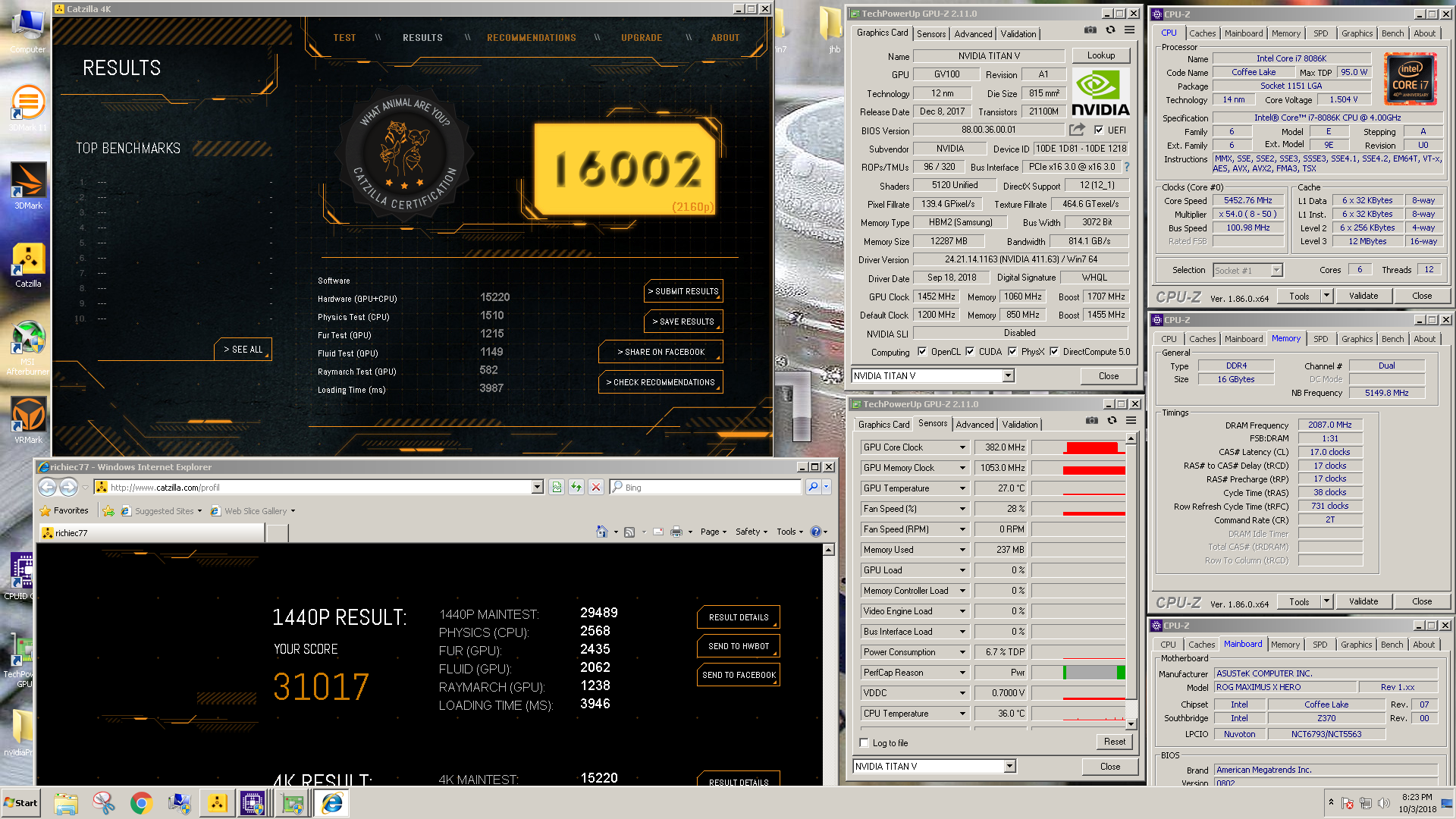Open MSI Afterburner desktop shortcut
The width and height of the screenshot is (1456, 819).
28,347
